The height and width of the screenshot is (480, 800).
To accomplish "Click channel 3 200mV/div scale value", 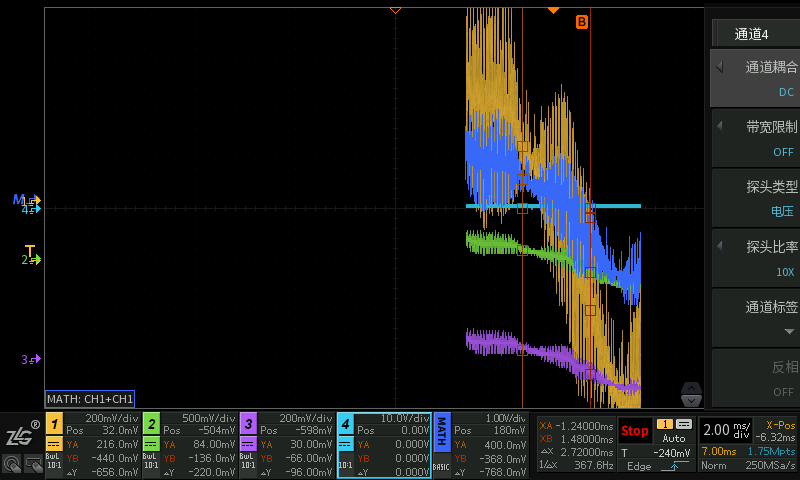I will point(306,418).
